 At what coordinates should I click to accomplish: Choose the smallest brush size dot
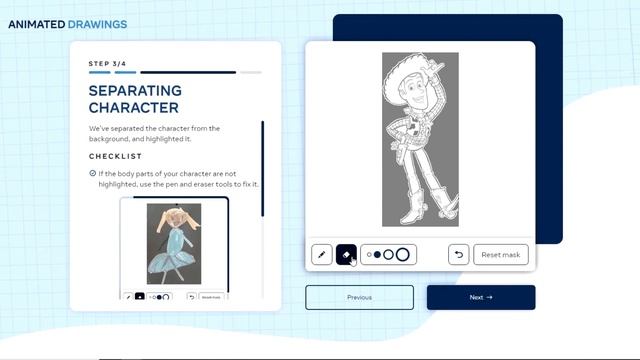369,255
